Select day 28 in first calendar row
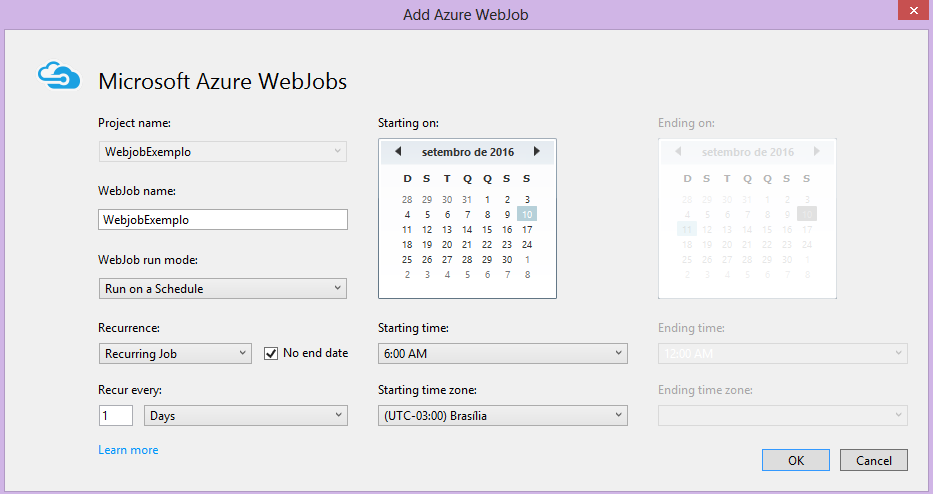Screen dimensions: 933x494 (407, 199)
